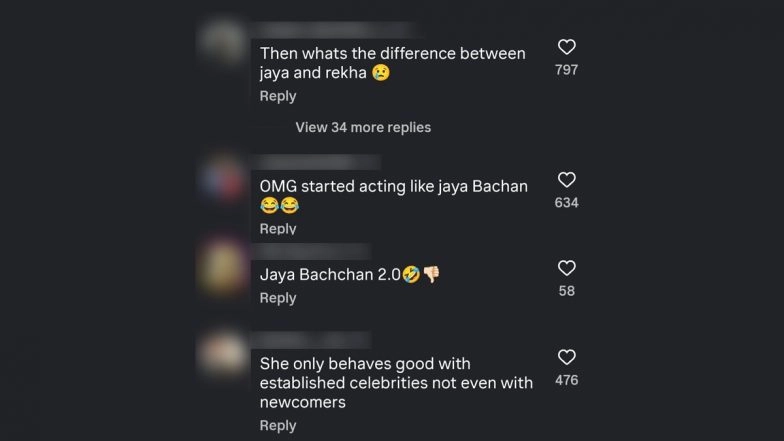Click the 58 likes count
Image resolution: width=784 pixels, height=441 pixels.
566,290
